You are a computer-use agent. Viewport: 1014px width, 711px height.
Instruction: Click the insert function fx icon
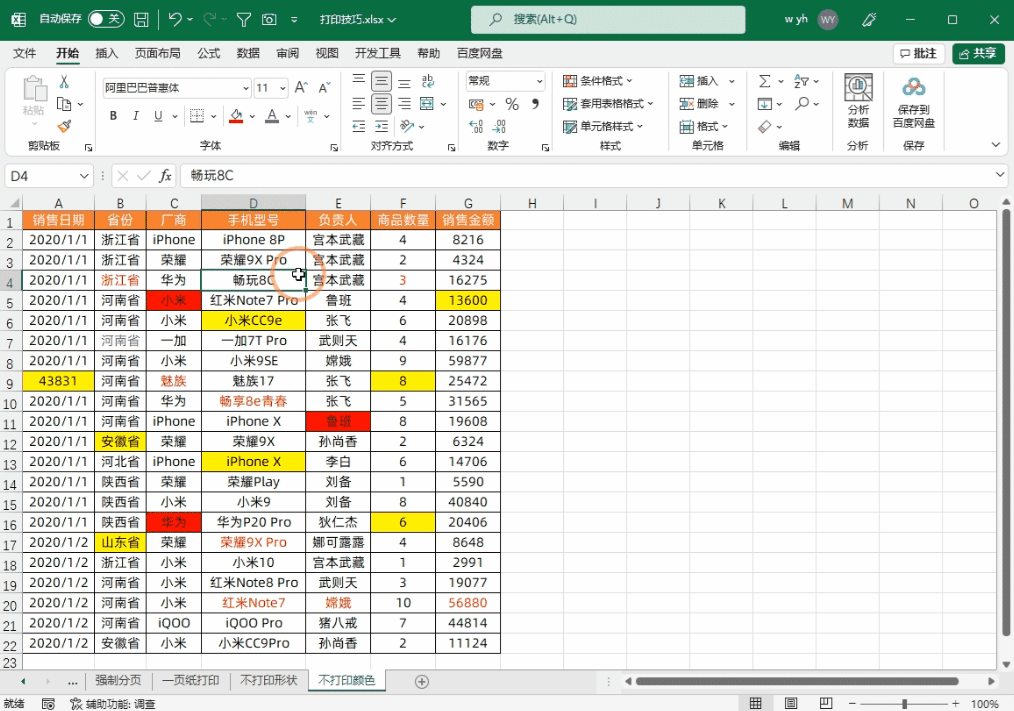point(166,175)
